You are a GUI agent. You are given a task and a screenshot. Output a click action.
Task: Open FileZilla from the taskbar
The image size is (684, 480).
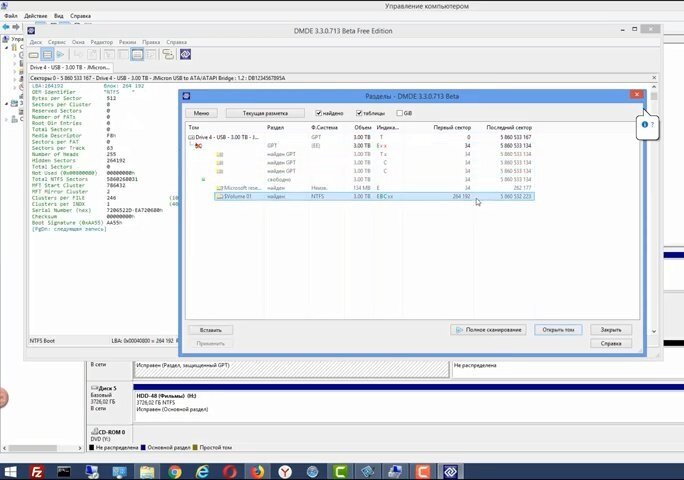[x=37, y=472]
